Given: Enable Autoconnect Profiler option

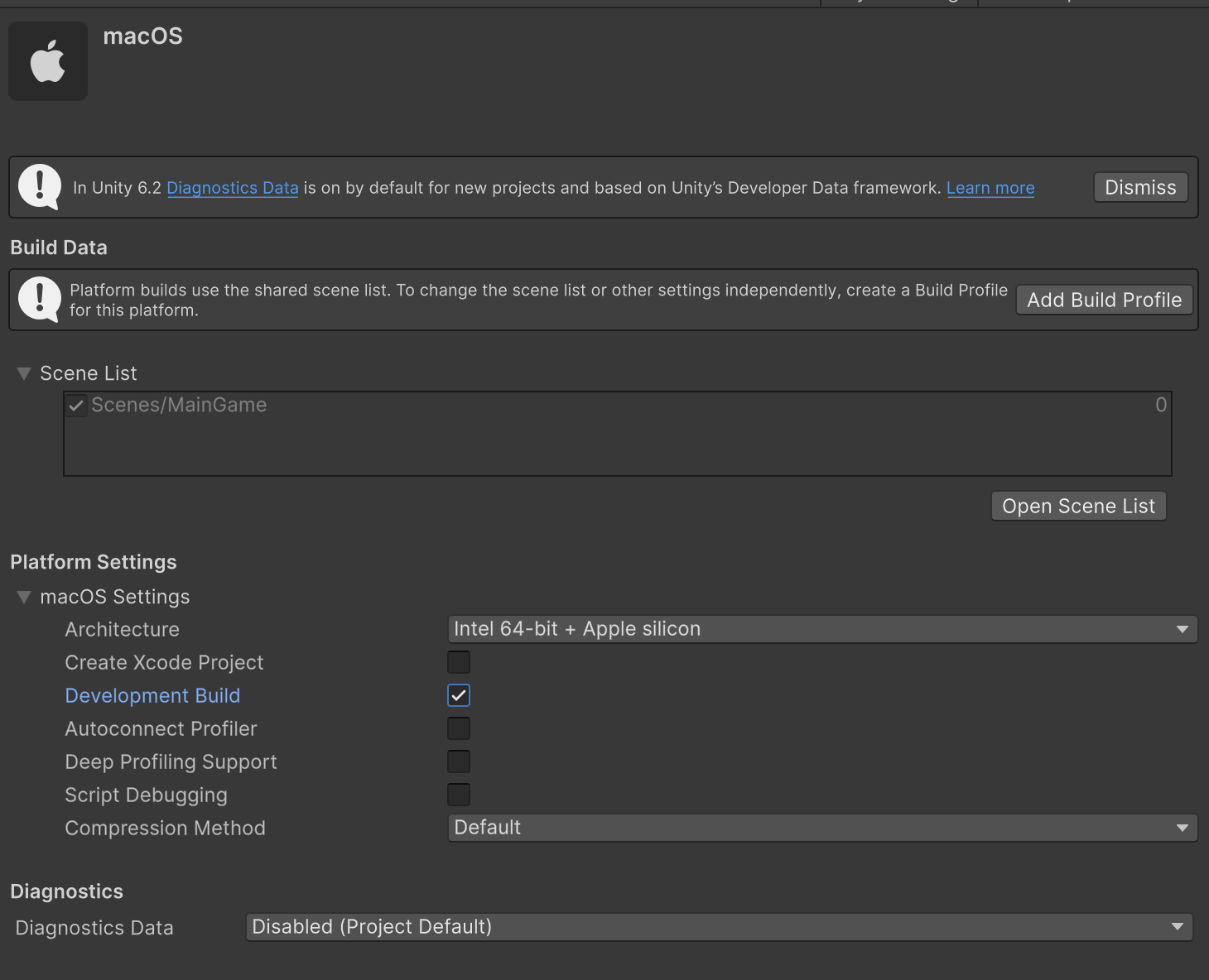Looking at the screenshot, I should click(x=459, y=728).
